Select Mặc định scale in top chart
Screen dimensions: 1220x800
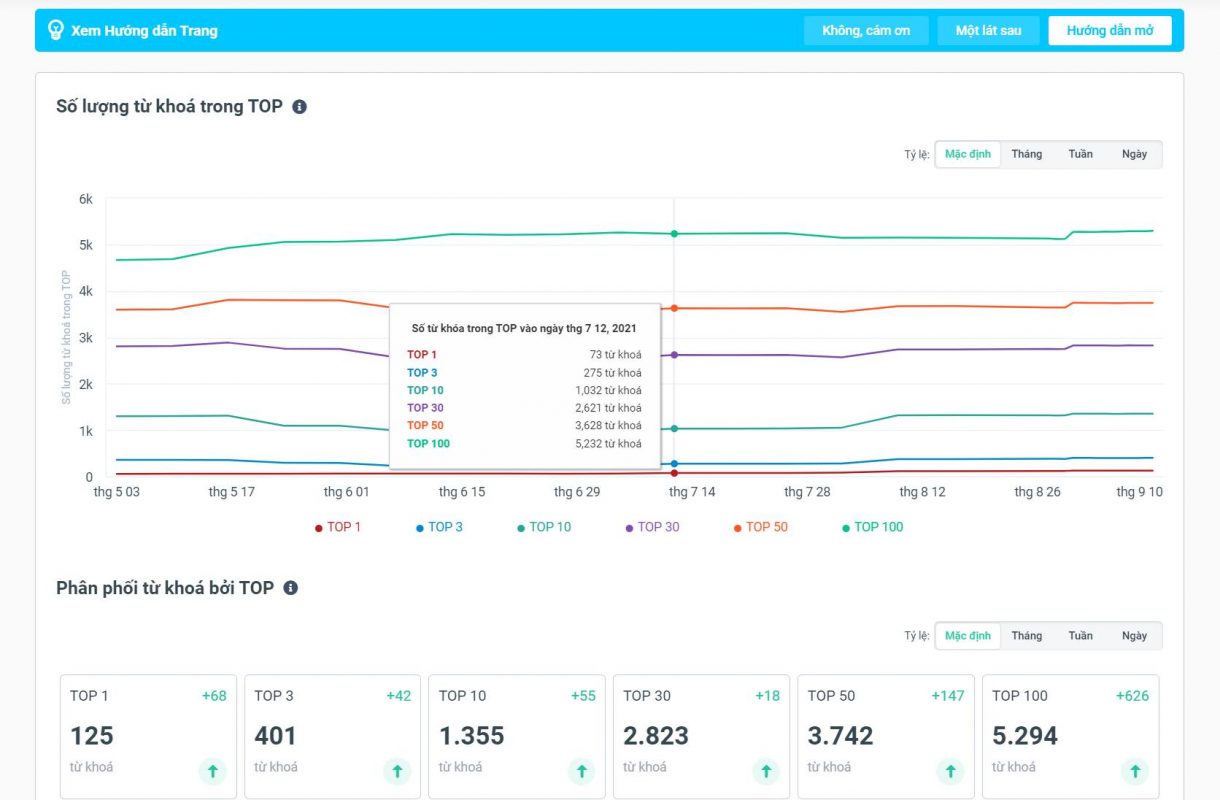coord(968,154)
